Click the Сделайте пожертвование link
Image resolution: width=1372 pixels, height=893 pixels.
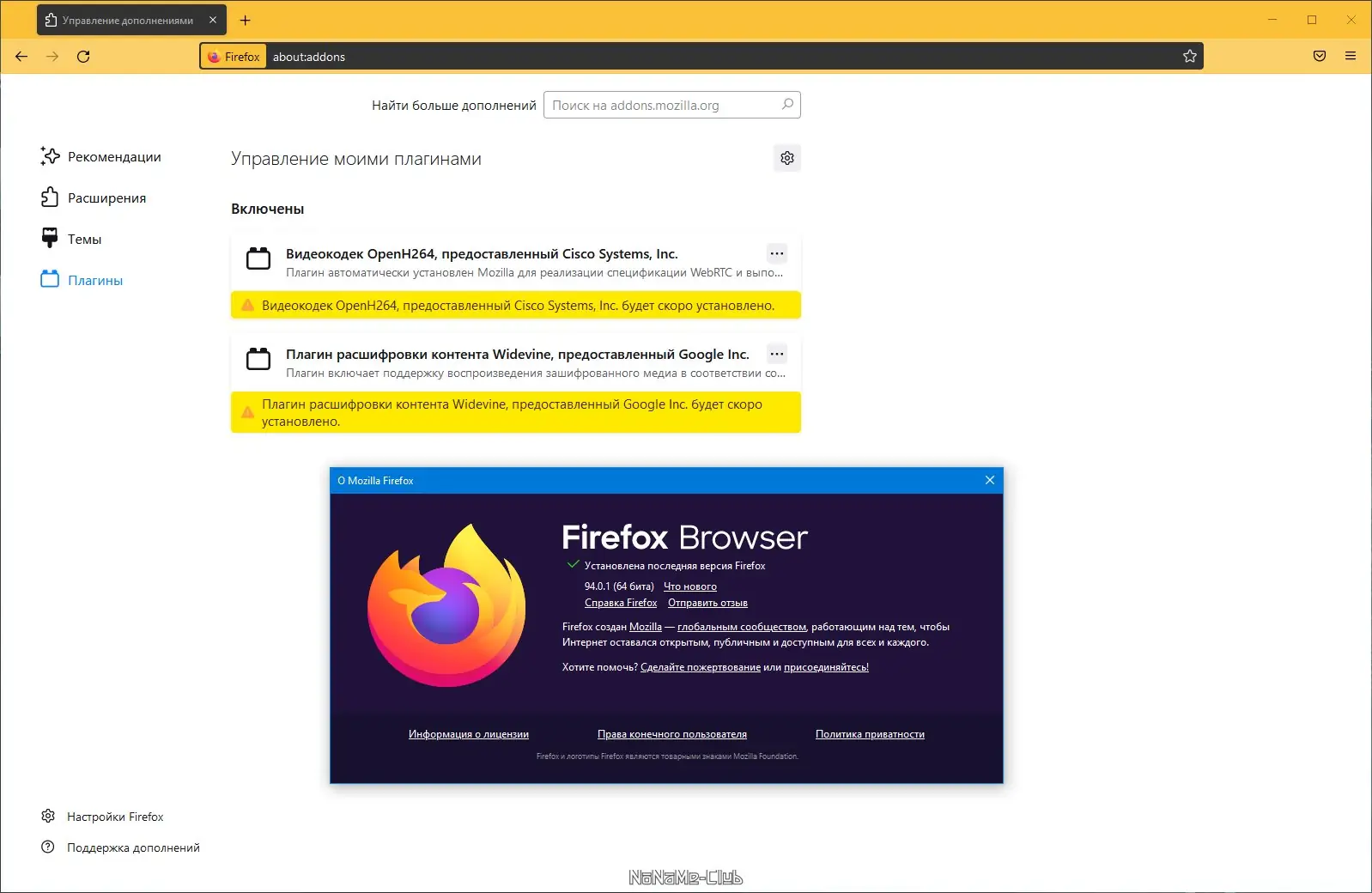pos(701,667)
